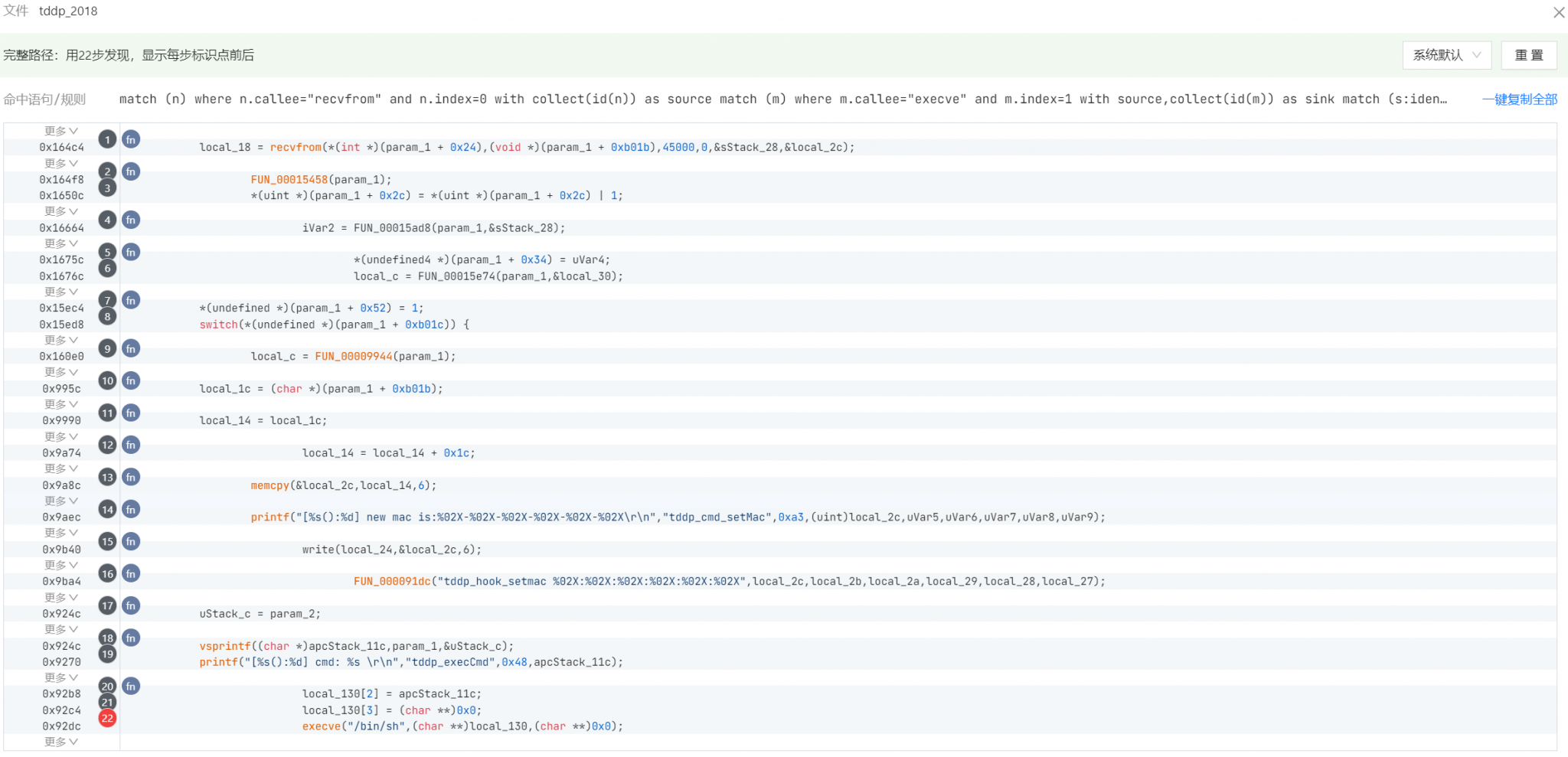Click the fn icon beside step 9

131,348
